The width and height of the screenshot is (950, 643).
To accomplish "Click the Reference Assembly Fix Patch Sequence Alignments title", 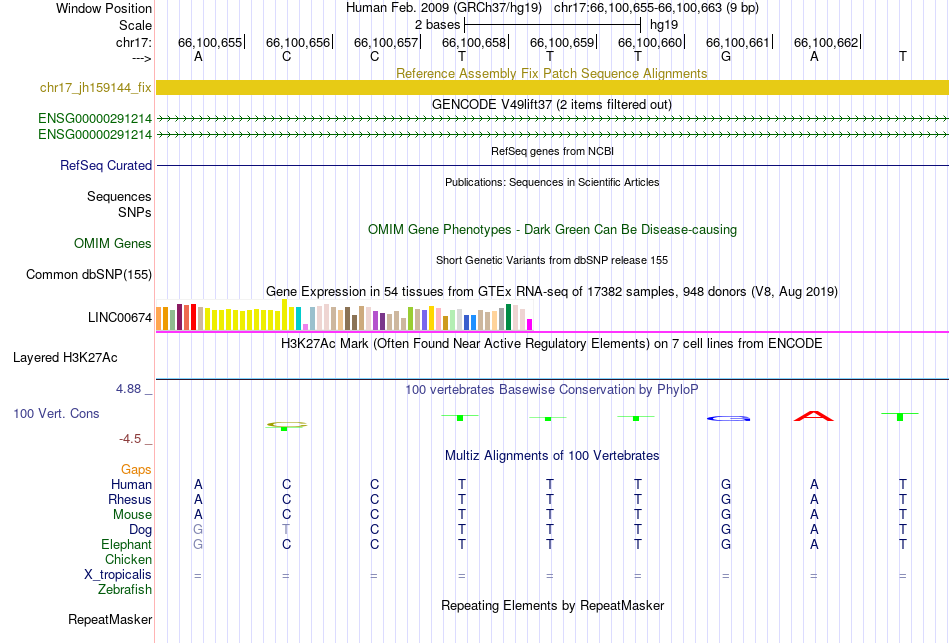I will click(551, 73).
